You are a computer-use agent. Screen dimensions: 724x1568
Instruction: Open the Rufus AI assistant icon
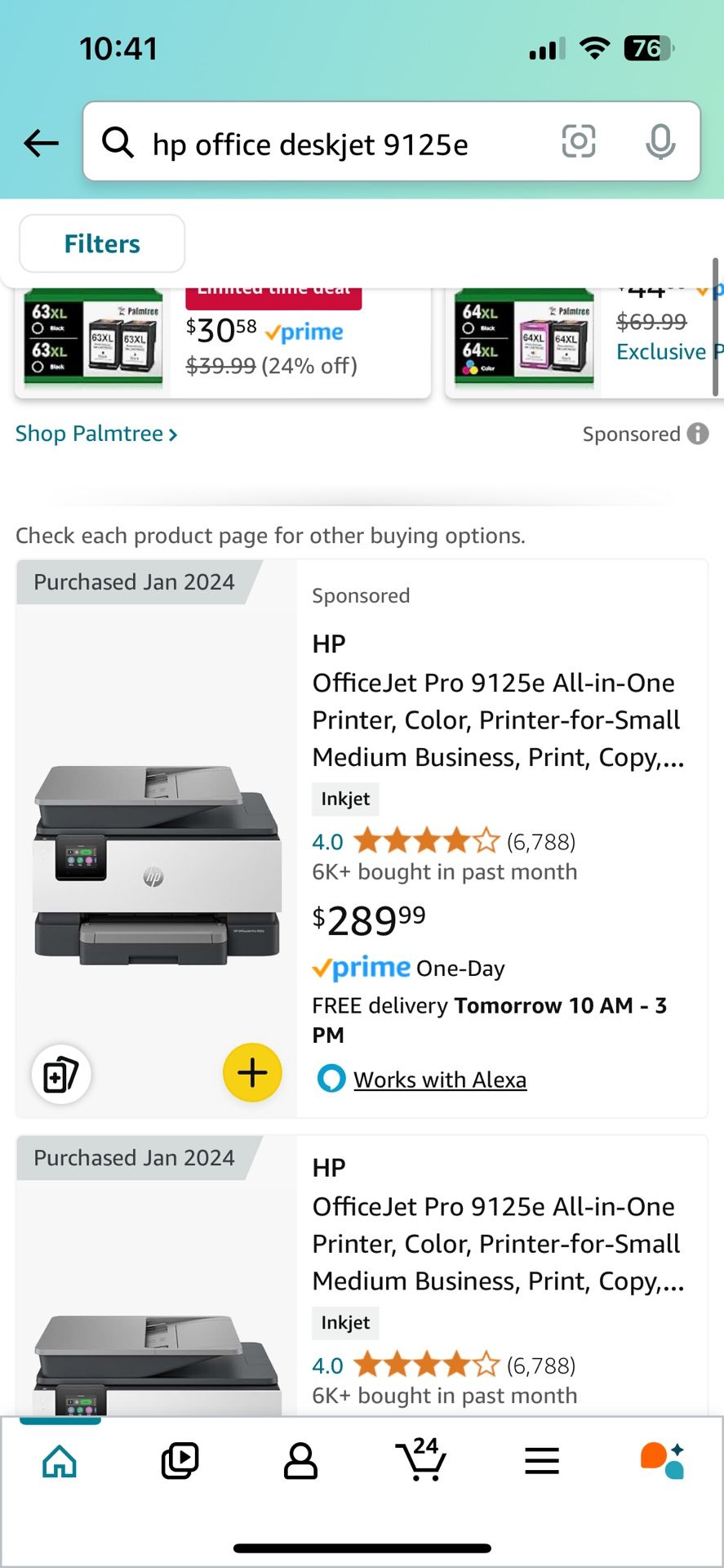(662, 1460)
